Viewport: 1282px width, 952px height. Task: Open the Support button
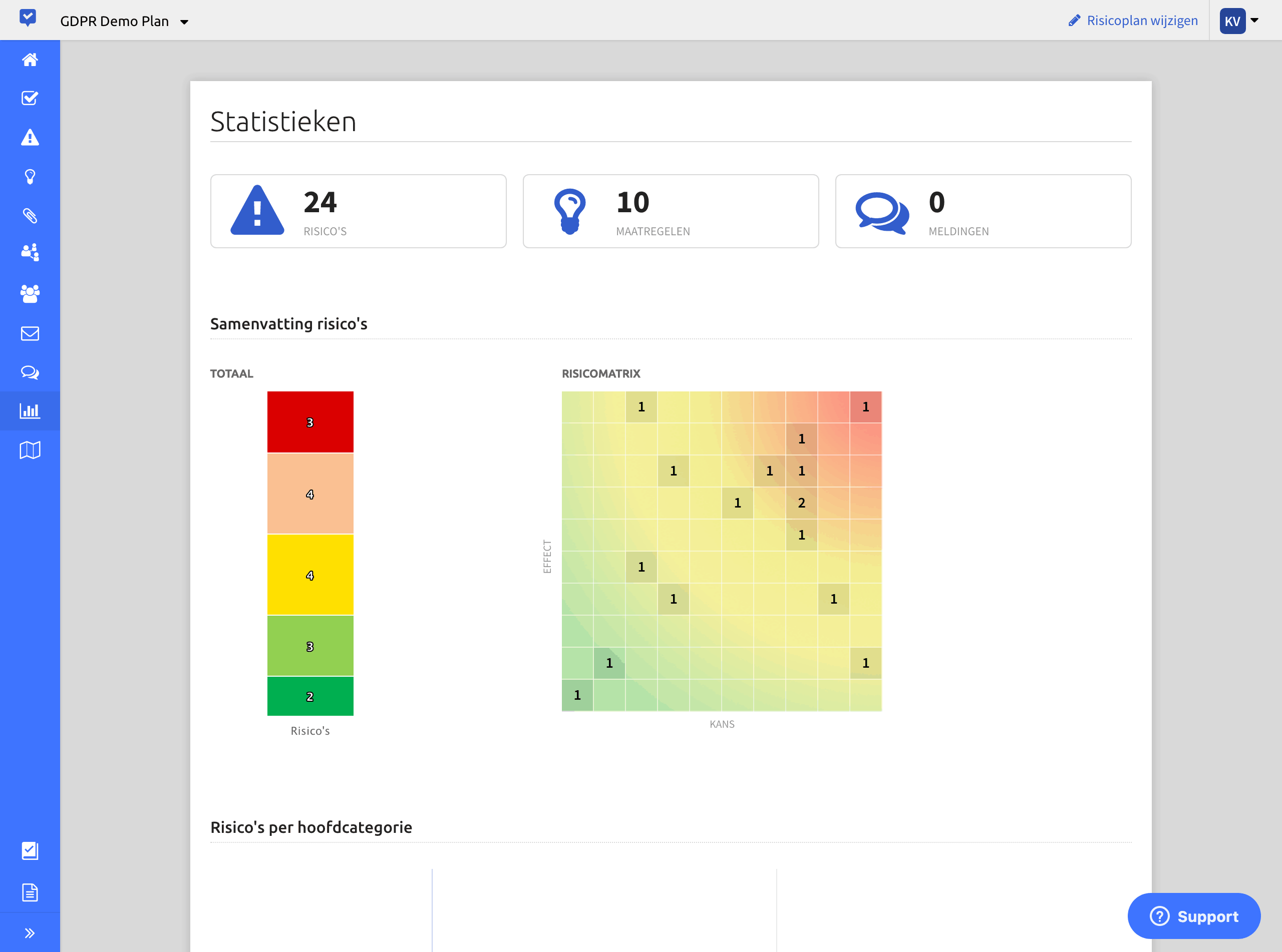click(x=1193, y=916)
